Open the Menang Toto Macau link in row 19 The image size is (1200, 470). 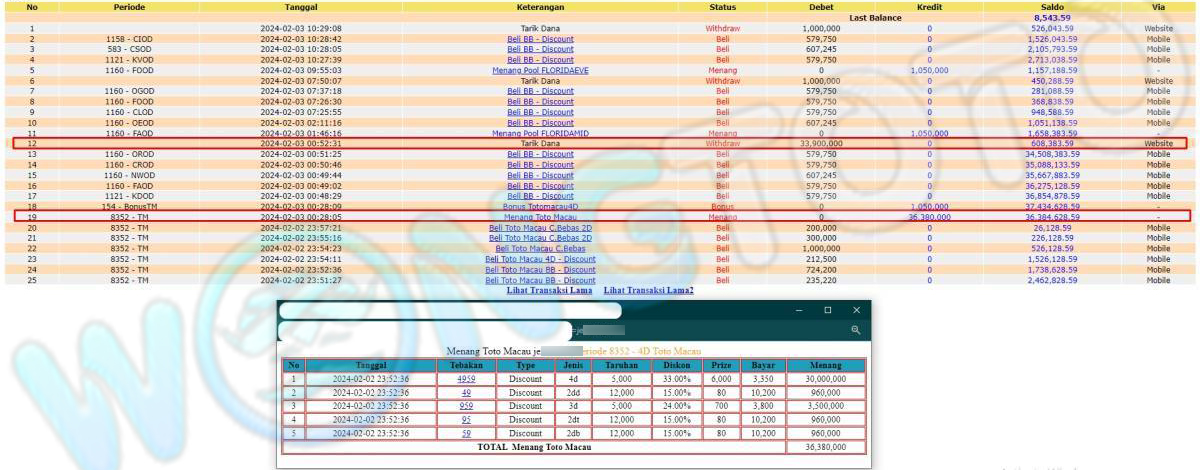click(x=540, y=216)
